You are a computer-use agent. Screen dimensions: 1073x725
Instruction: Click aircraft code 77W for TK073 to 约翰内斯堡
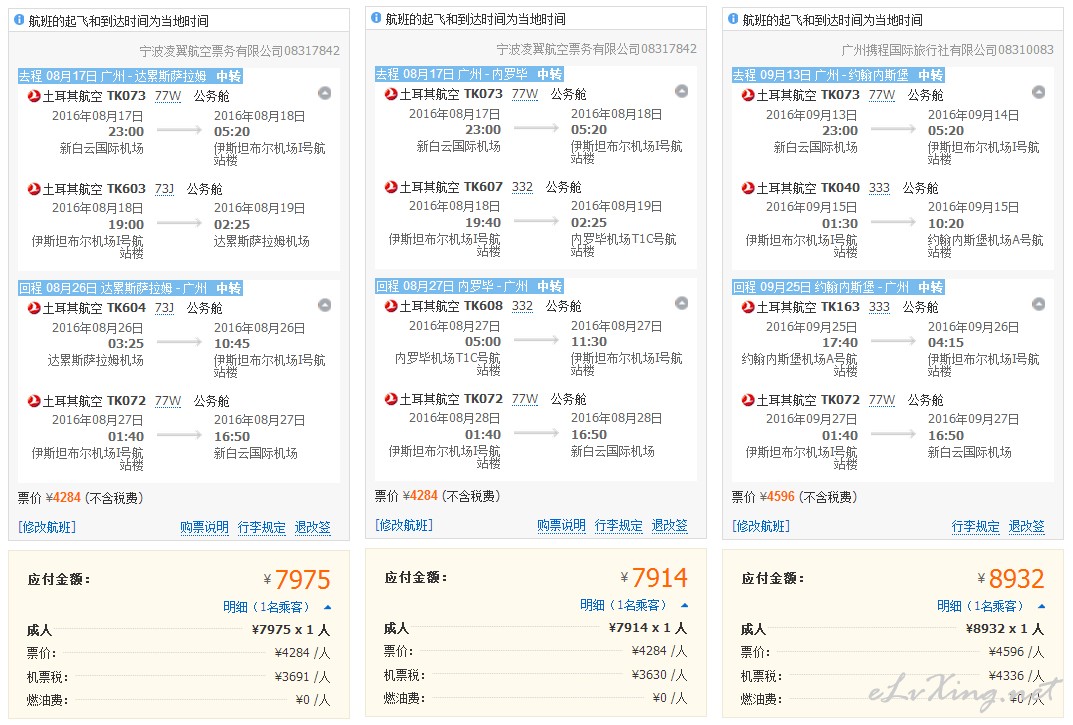coord(882,94)
